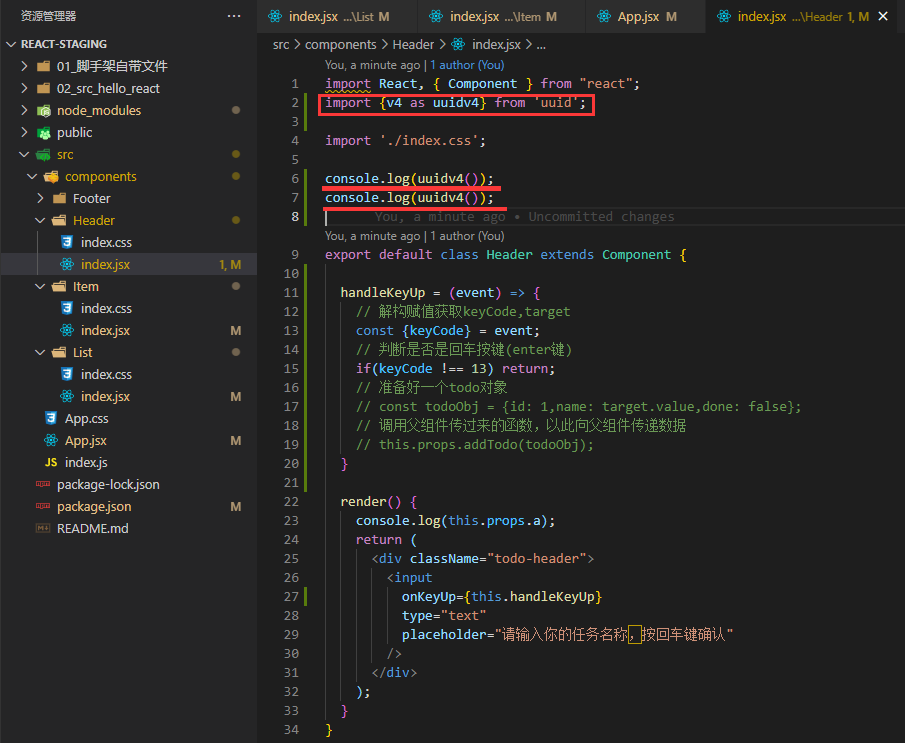Click the npm icon beside package.json
The height and width of the screenshot is (743, 905).
pyautogui.click(x=43, y=506)
